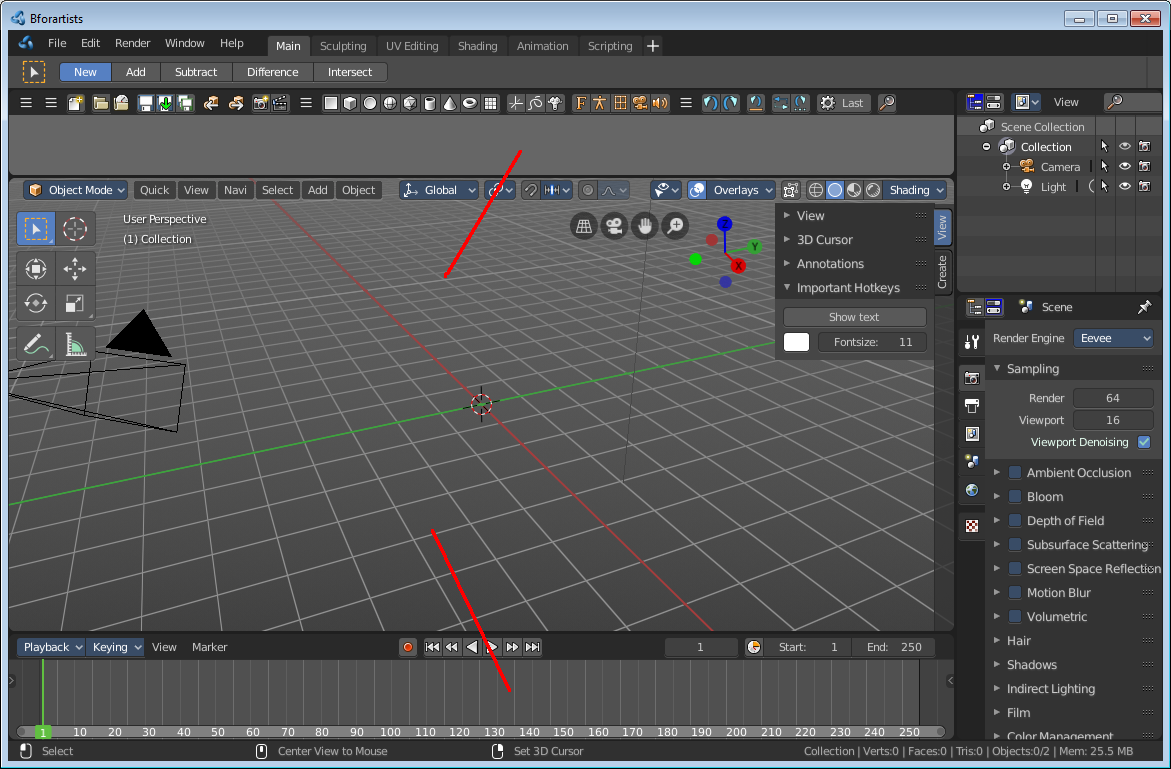The height and width of the screenshot is (769, 1171).
Task: Click the white hotkey text color swatch
Action: click(796, 342)
